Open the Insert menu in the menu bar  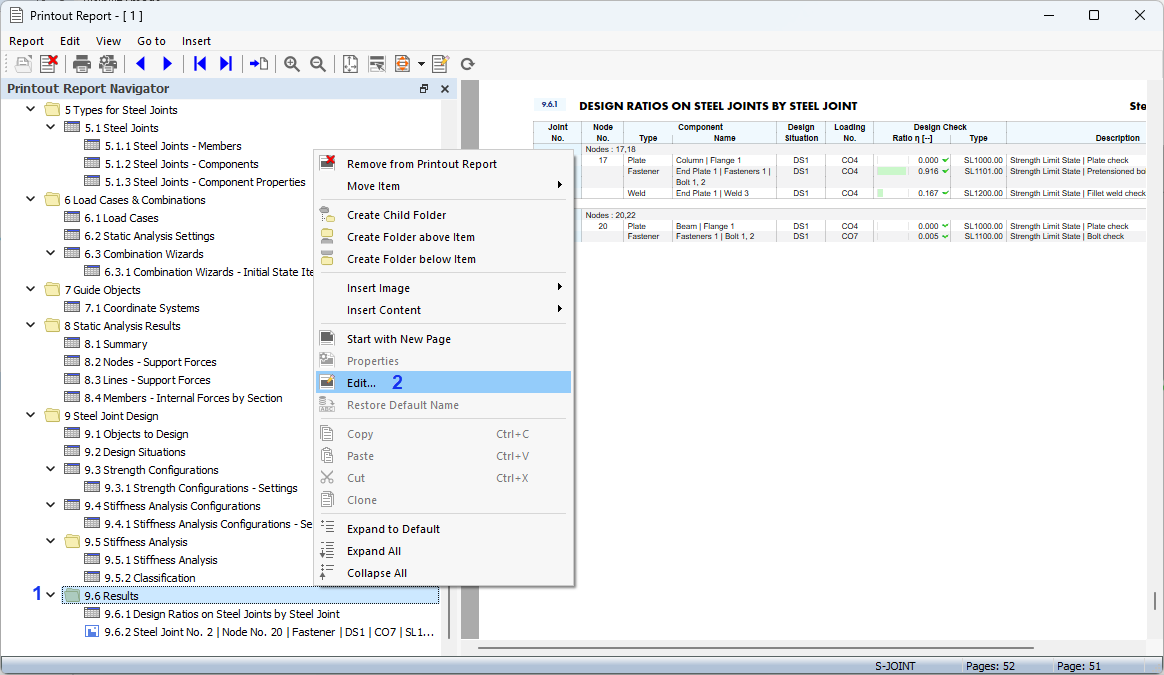tap(196, 41)
